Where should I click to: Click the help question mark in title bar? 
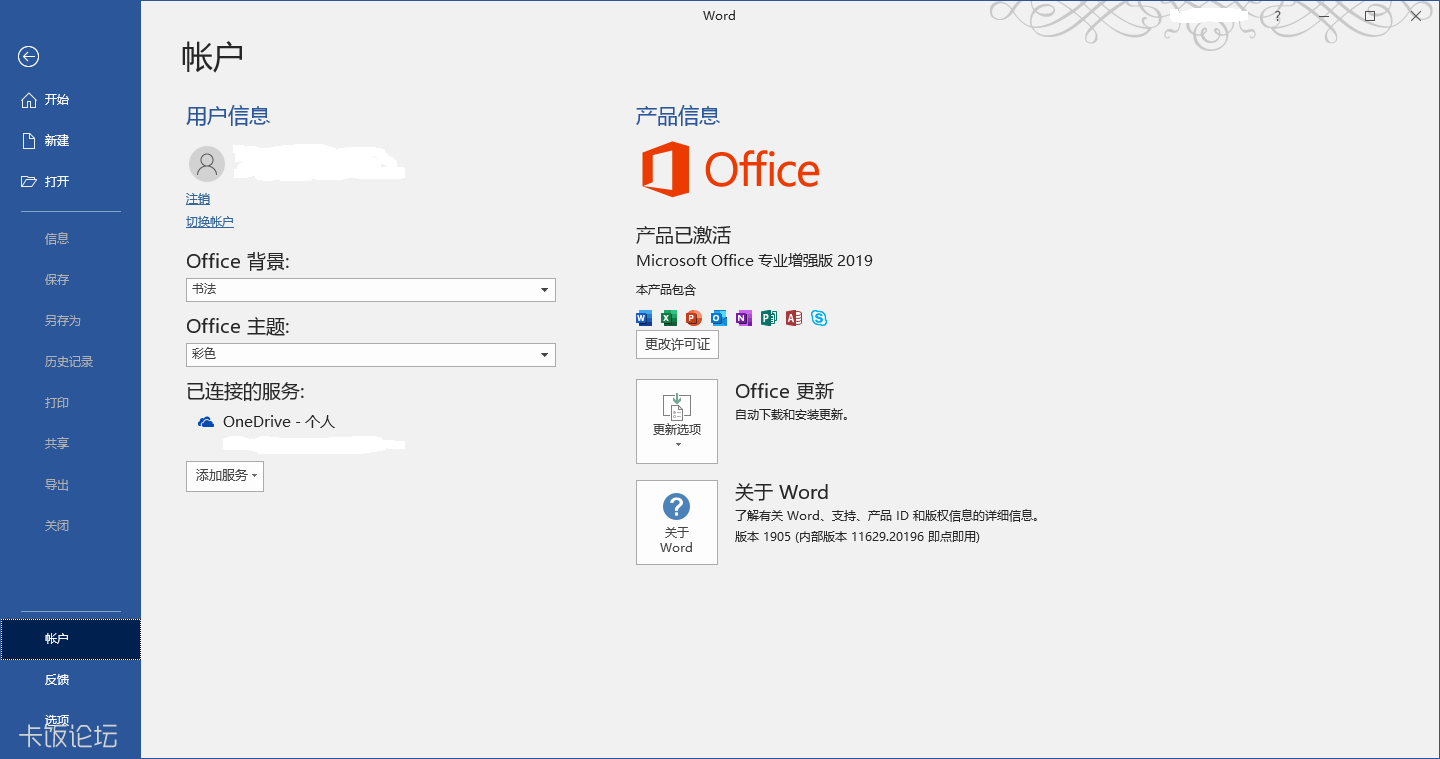coord(1277,16)
